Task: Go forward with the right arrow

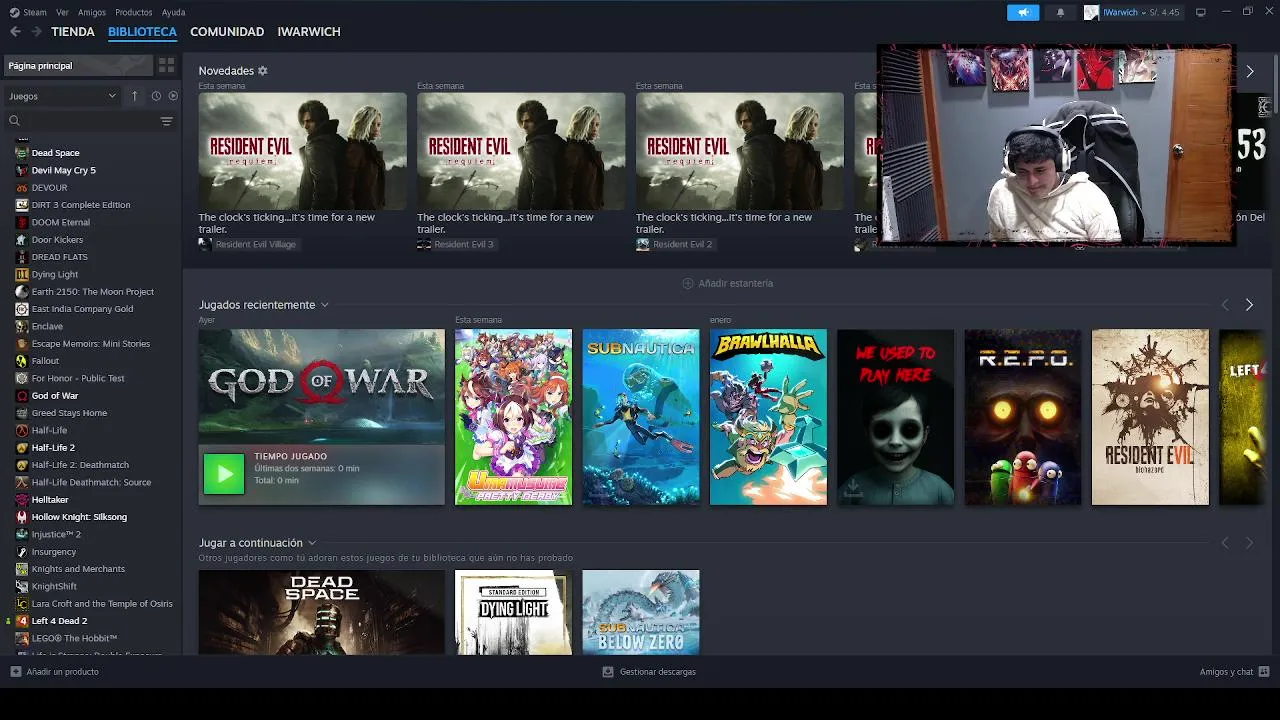Action: pos(36,32)
